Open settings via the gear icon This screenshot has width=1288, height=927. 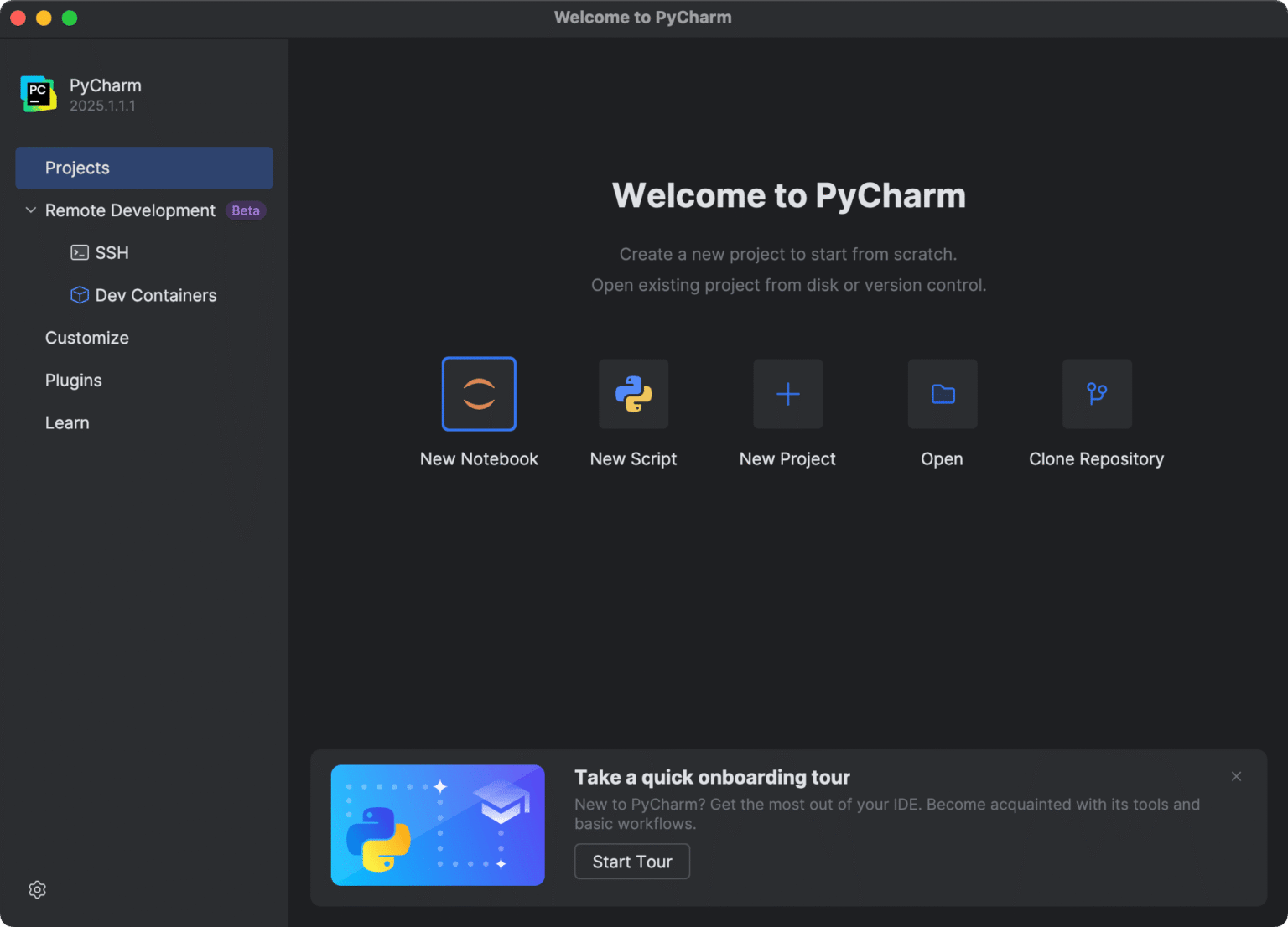tap(37, 889)
